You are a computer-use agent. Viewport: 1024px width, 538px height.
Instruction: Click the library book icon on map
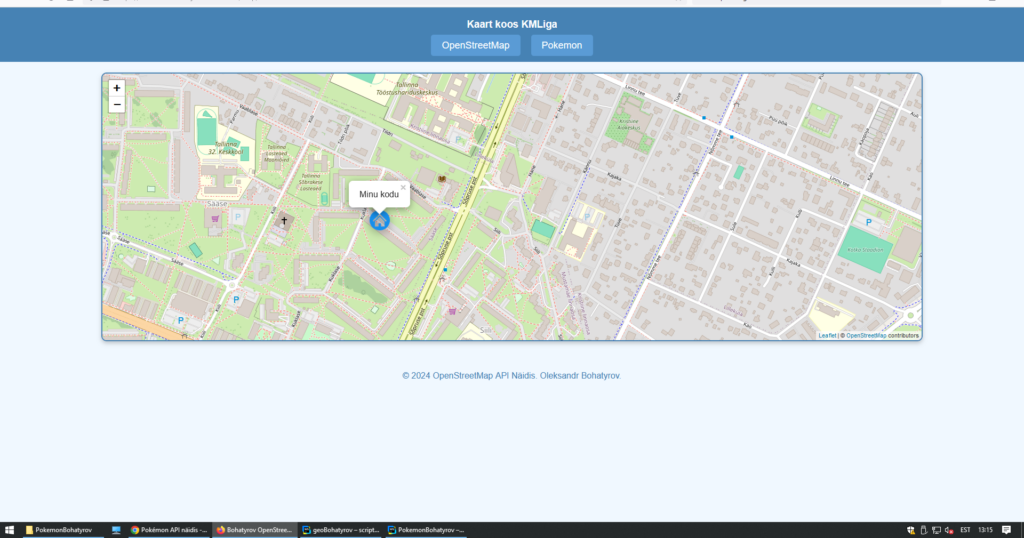(x=442, y=179)
